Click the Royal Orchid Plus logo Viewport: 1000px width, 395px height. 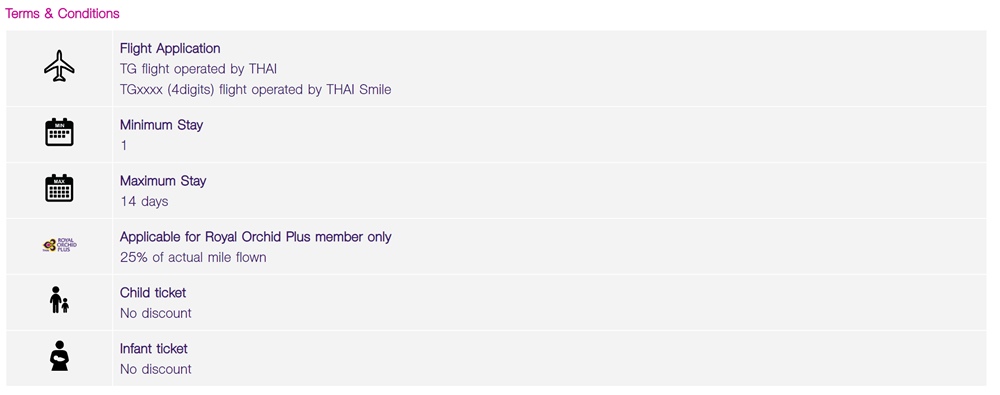click(59, 245)
